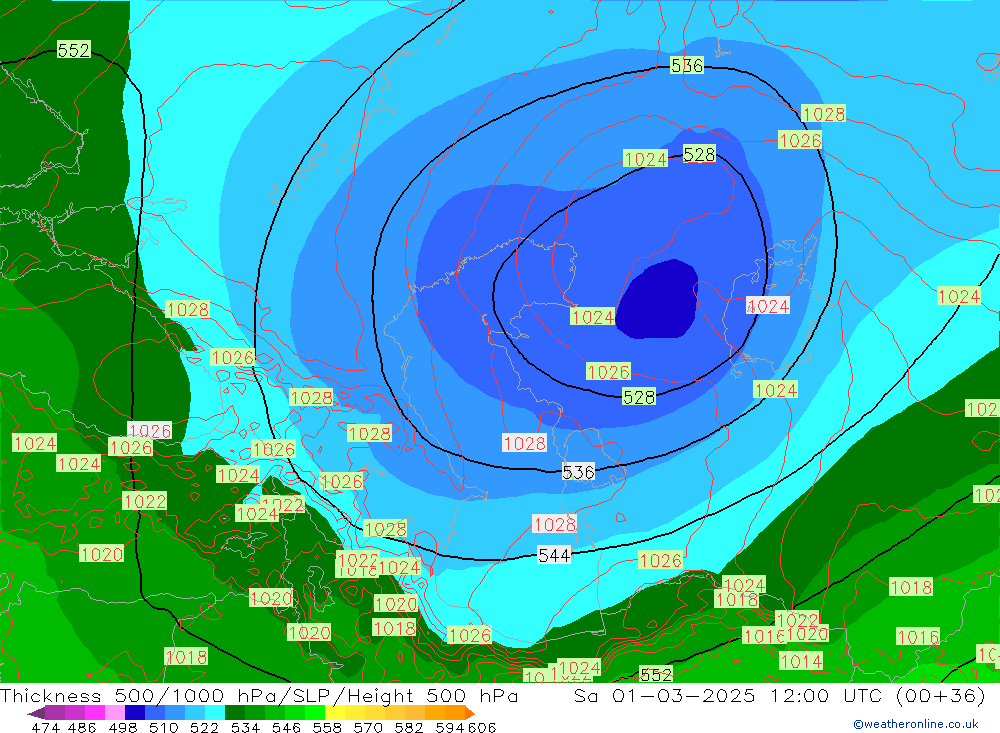Select the forecast date Sa 01-03-2025

click(x=665, y=695)
